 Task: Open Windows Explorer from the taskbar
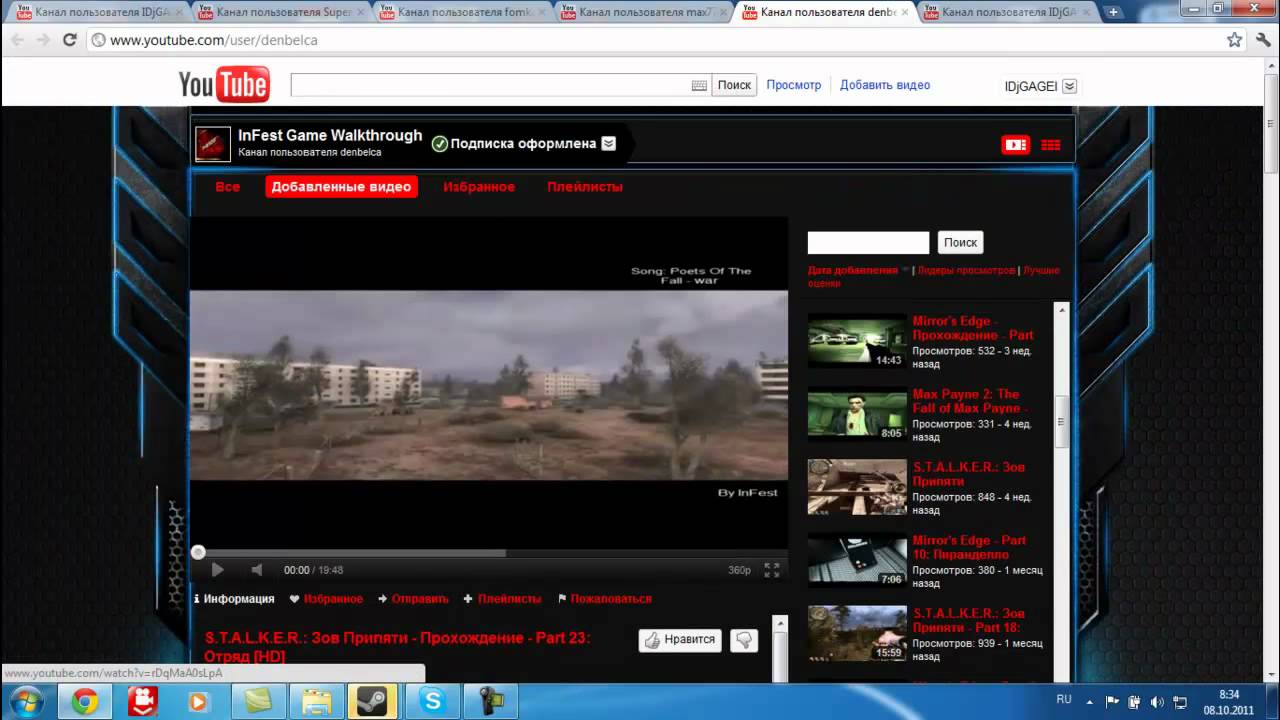point(317,702)
